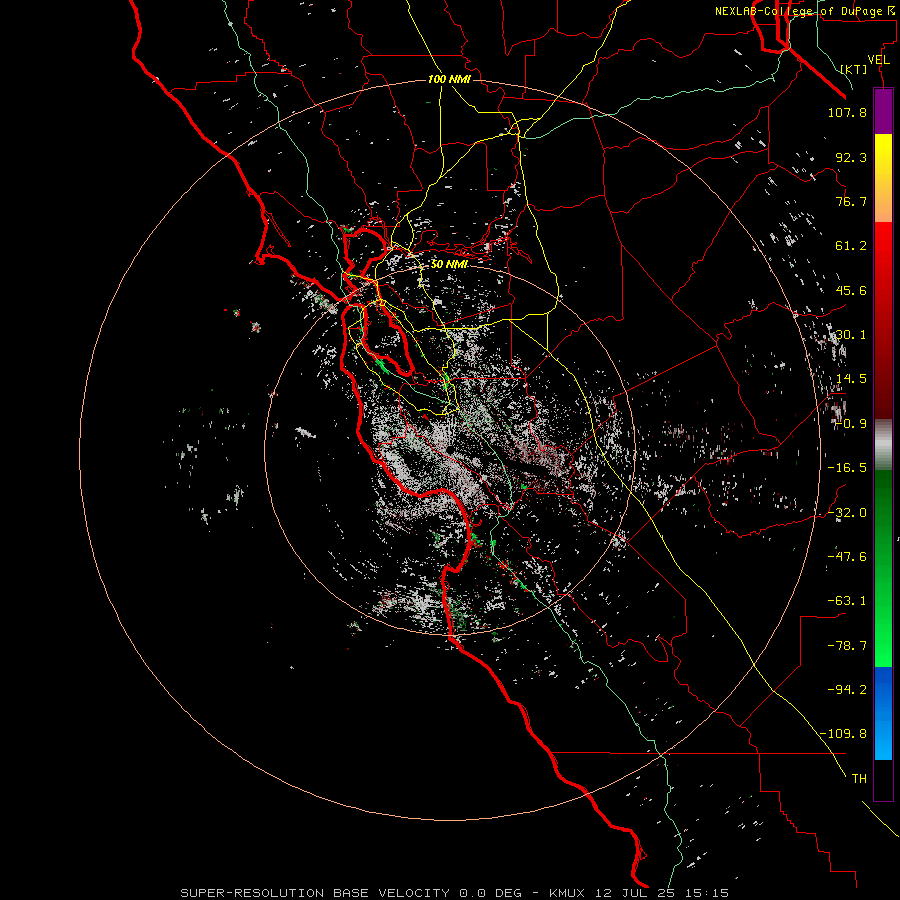Click the [KT] units label
This screenshot has width=900, height=900.
[x=854, y=69]
